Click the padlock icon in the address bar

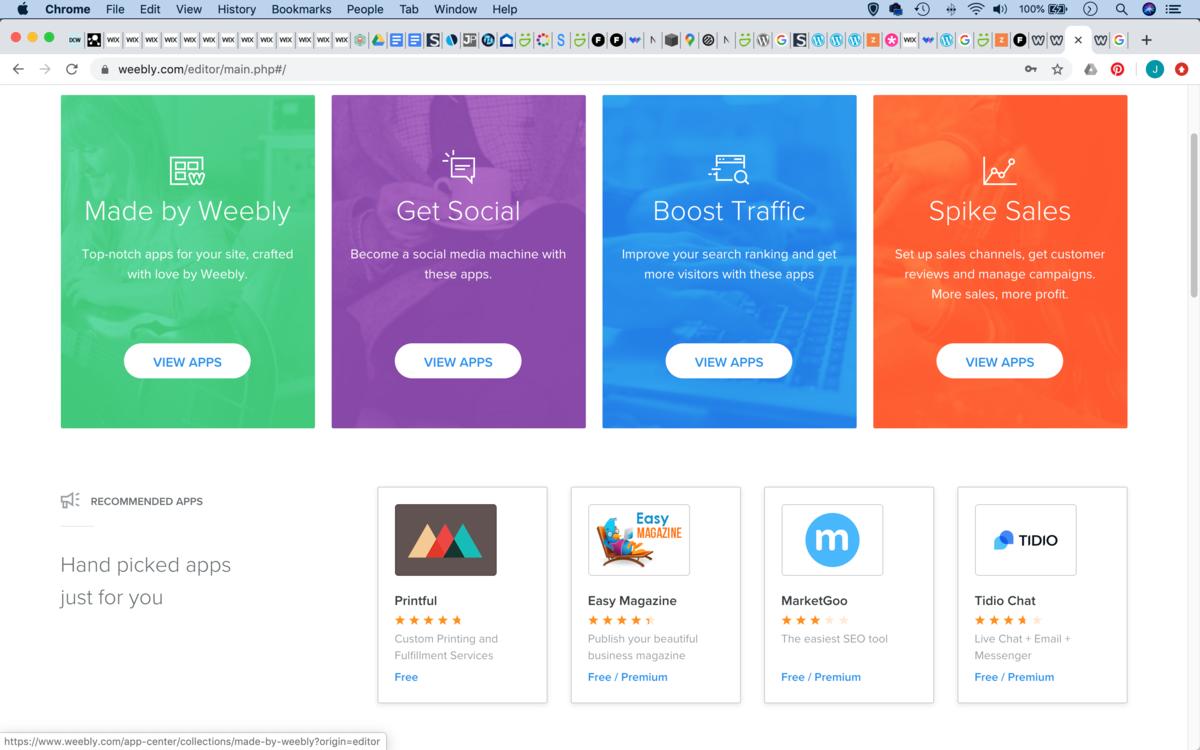click(104, 70)
